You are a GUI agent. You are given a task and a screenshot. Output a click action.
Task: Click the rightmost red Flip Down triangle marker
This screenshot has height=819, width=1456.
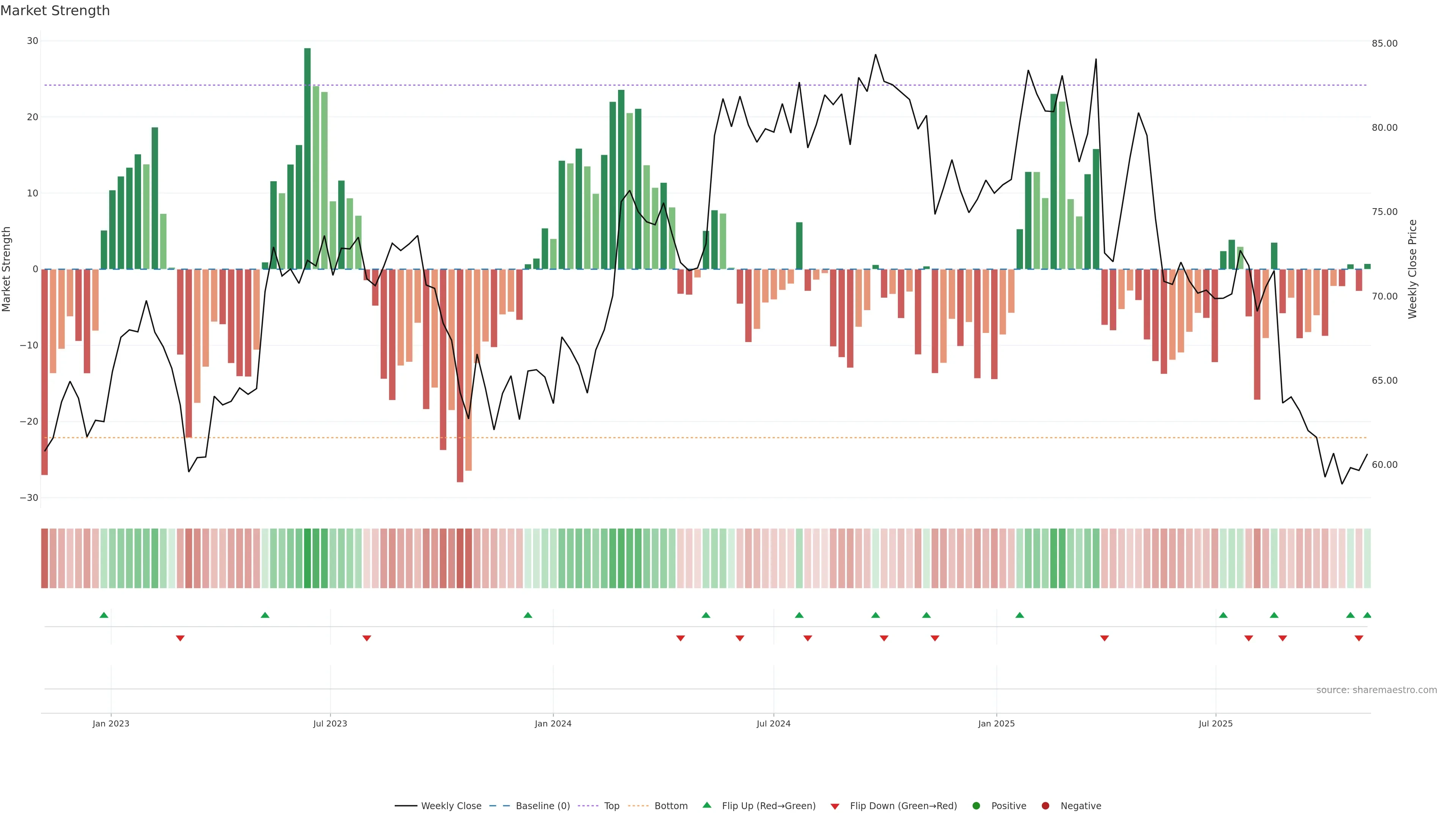click(x=1358, y=638)
